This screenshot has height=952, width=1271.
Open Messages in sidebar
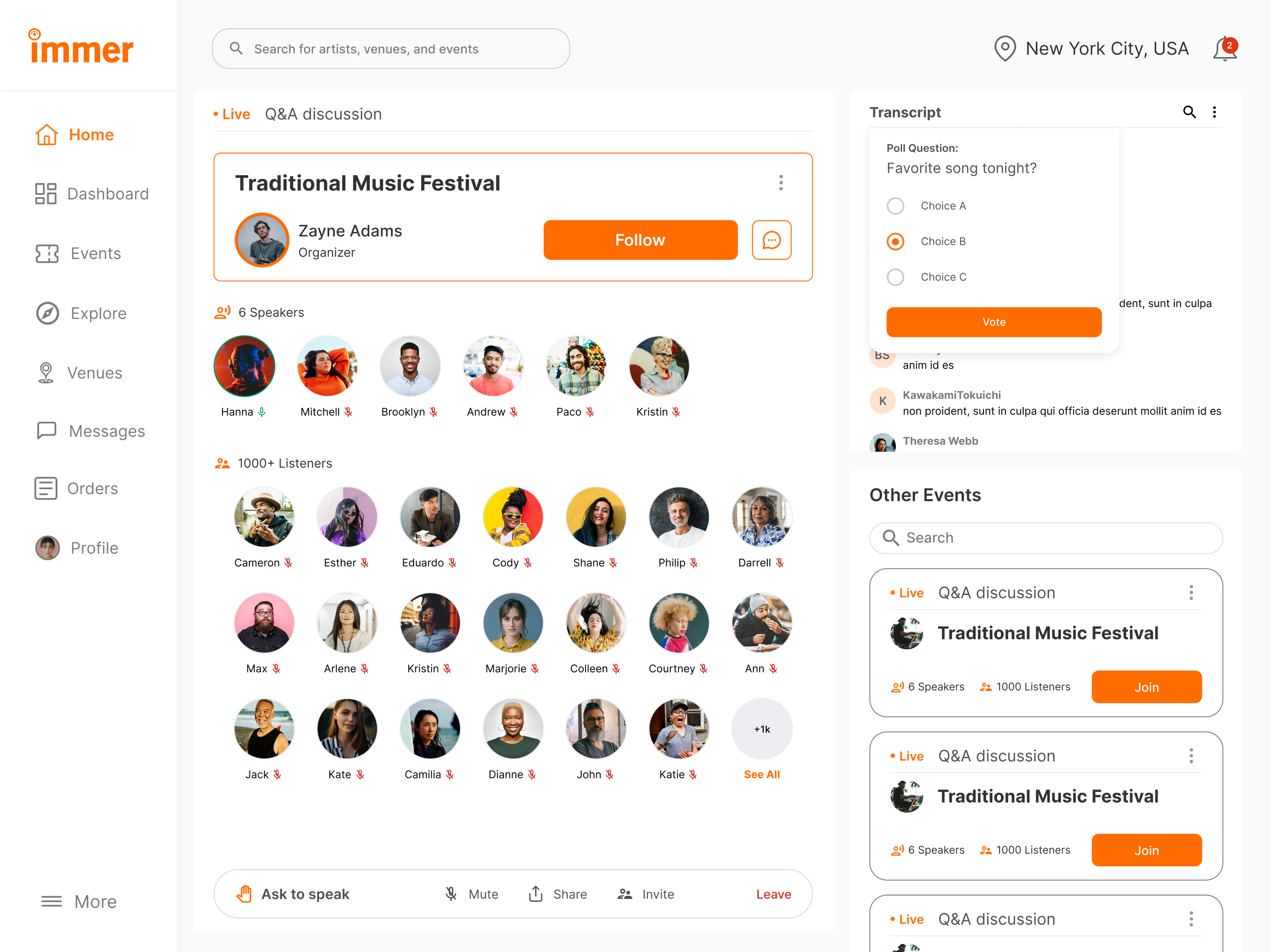(x=90, y=431)
